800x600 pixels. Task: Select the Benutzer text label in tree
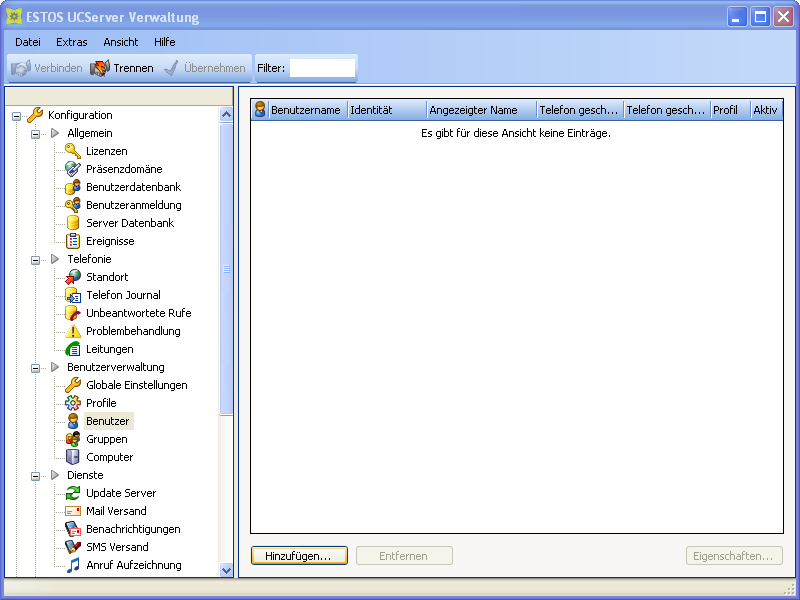(108, 421)
